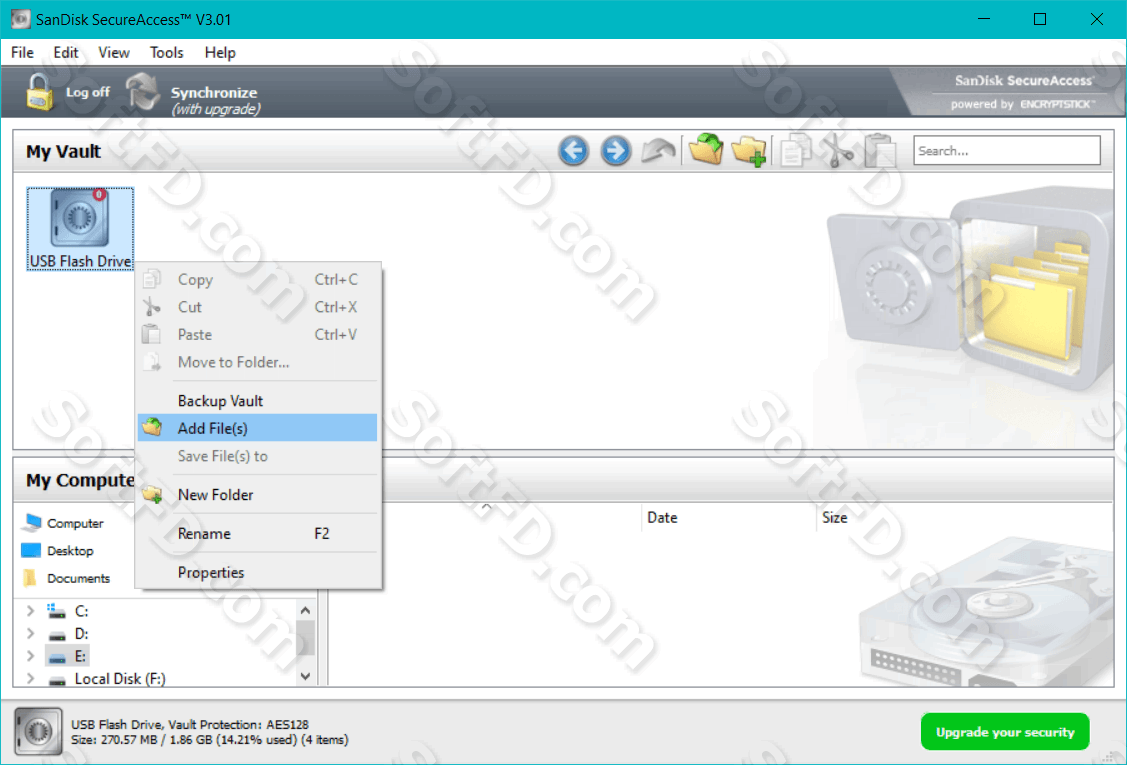Click the Add Files folder toolbar icon

(x=706, y=150)
